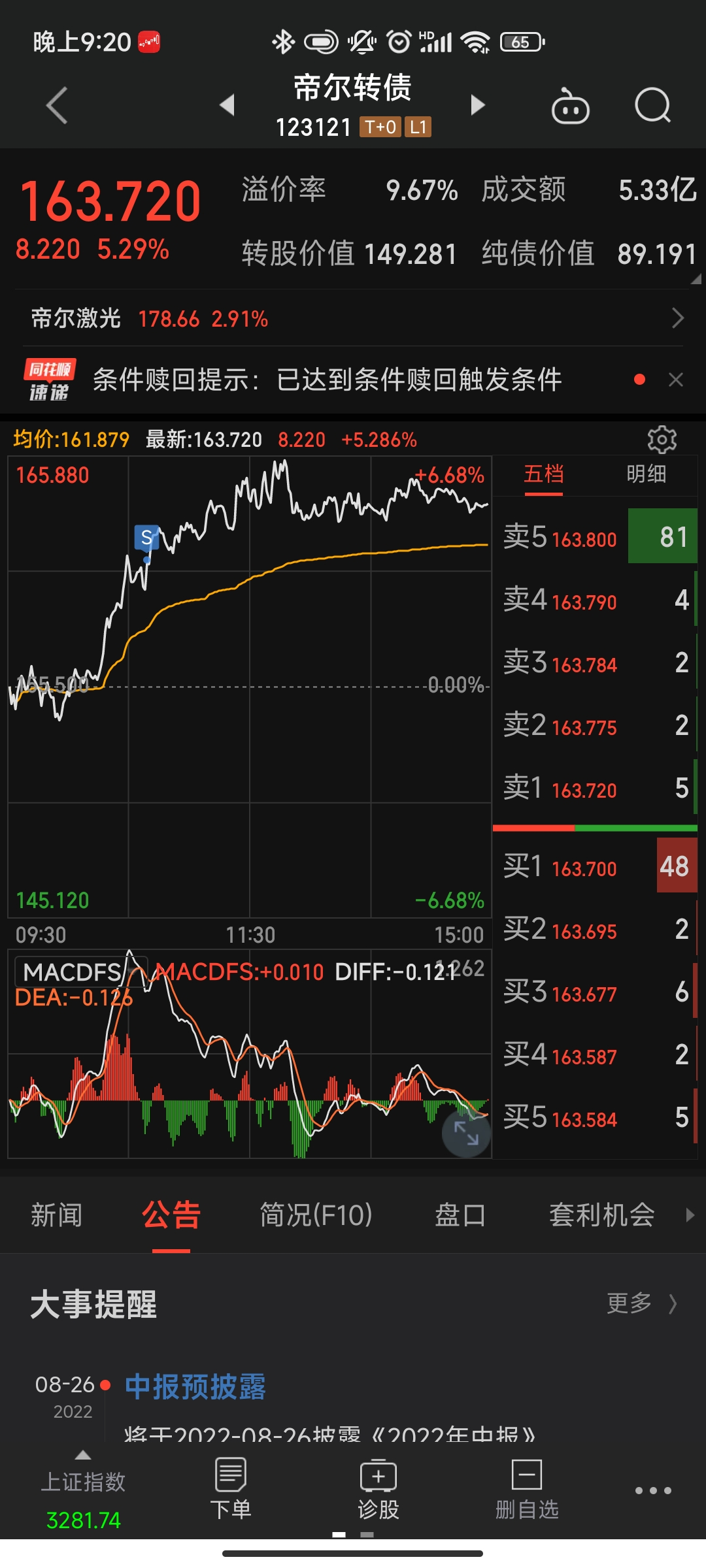Tap the intraday price chart
The width and height of the screenshot is (706, 1568).
[x=250, y=687]
